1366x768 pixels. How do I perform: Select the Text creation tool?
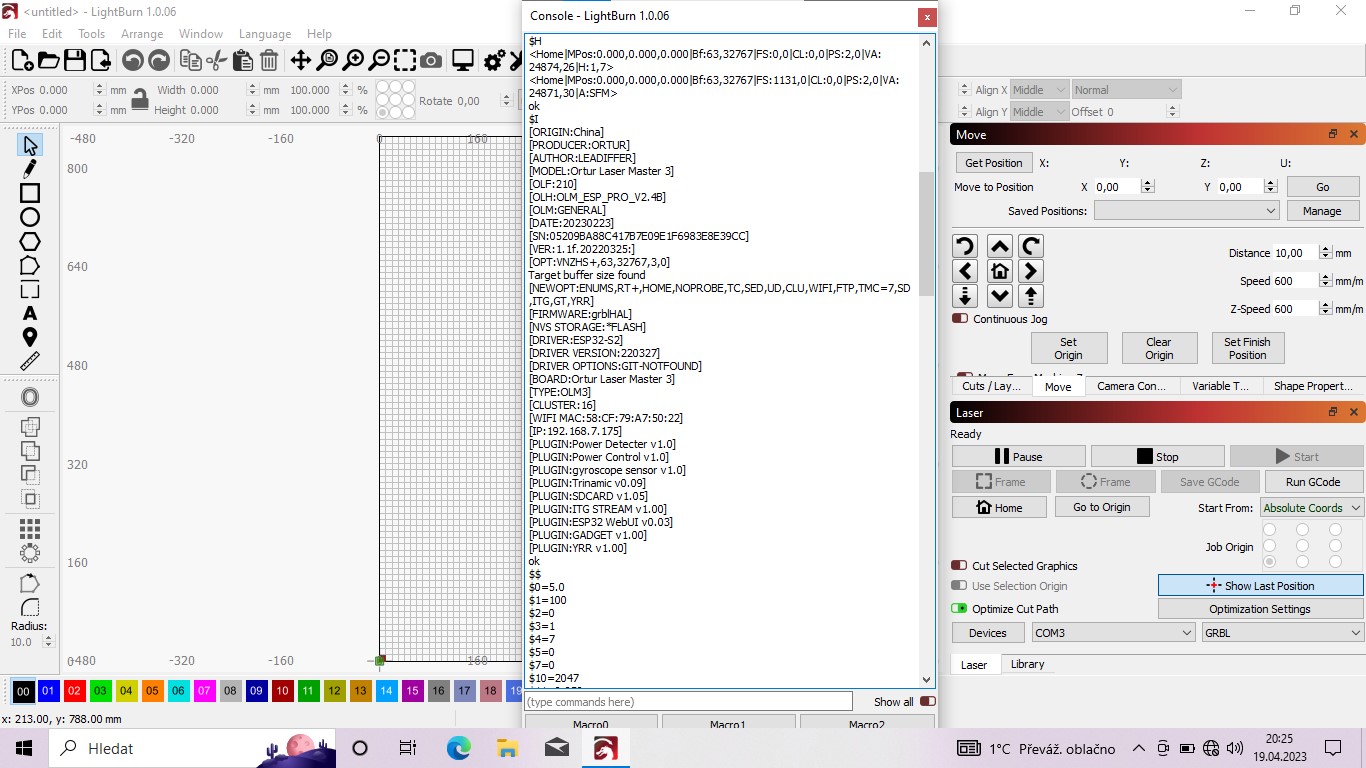pos(30,314)
